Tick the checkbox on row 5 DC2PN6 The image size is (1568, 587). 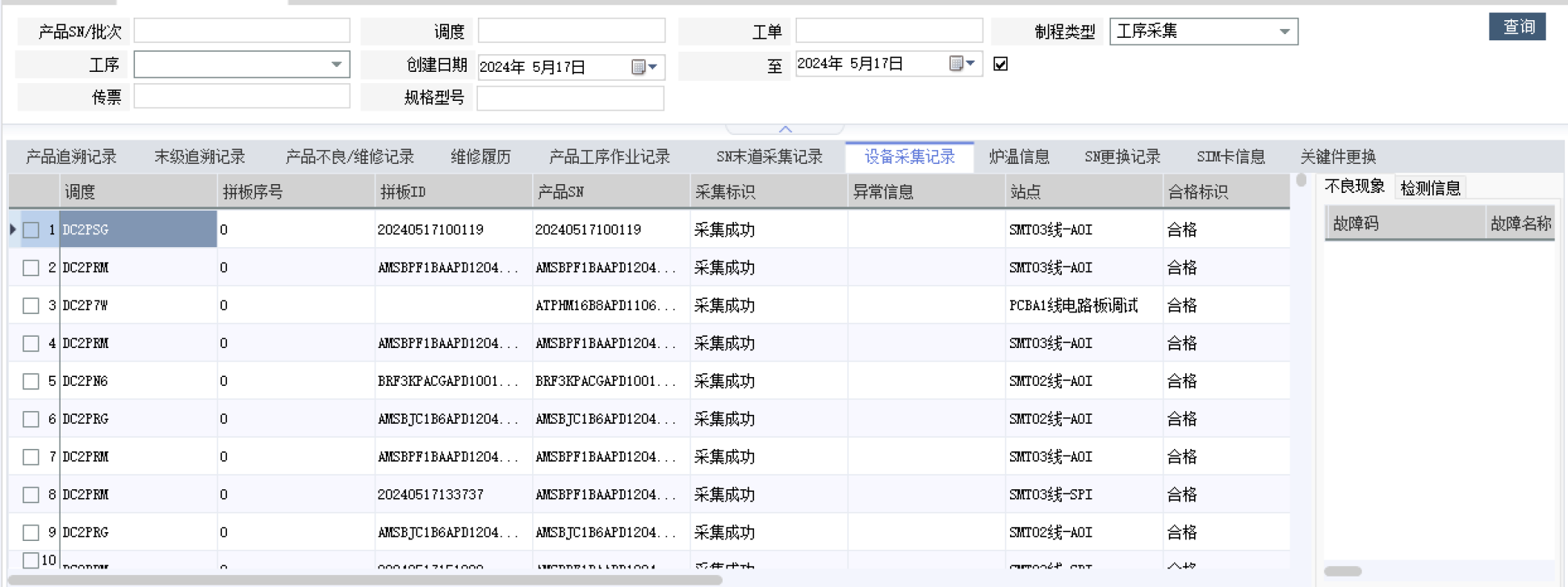click(x=31, y=381)
